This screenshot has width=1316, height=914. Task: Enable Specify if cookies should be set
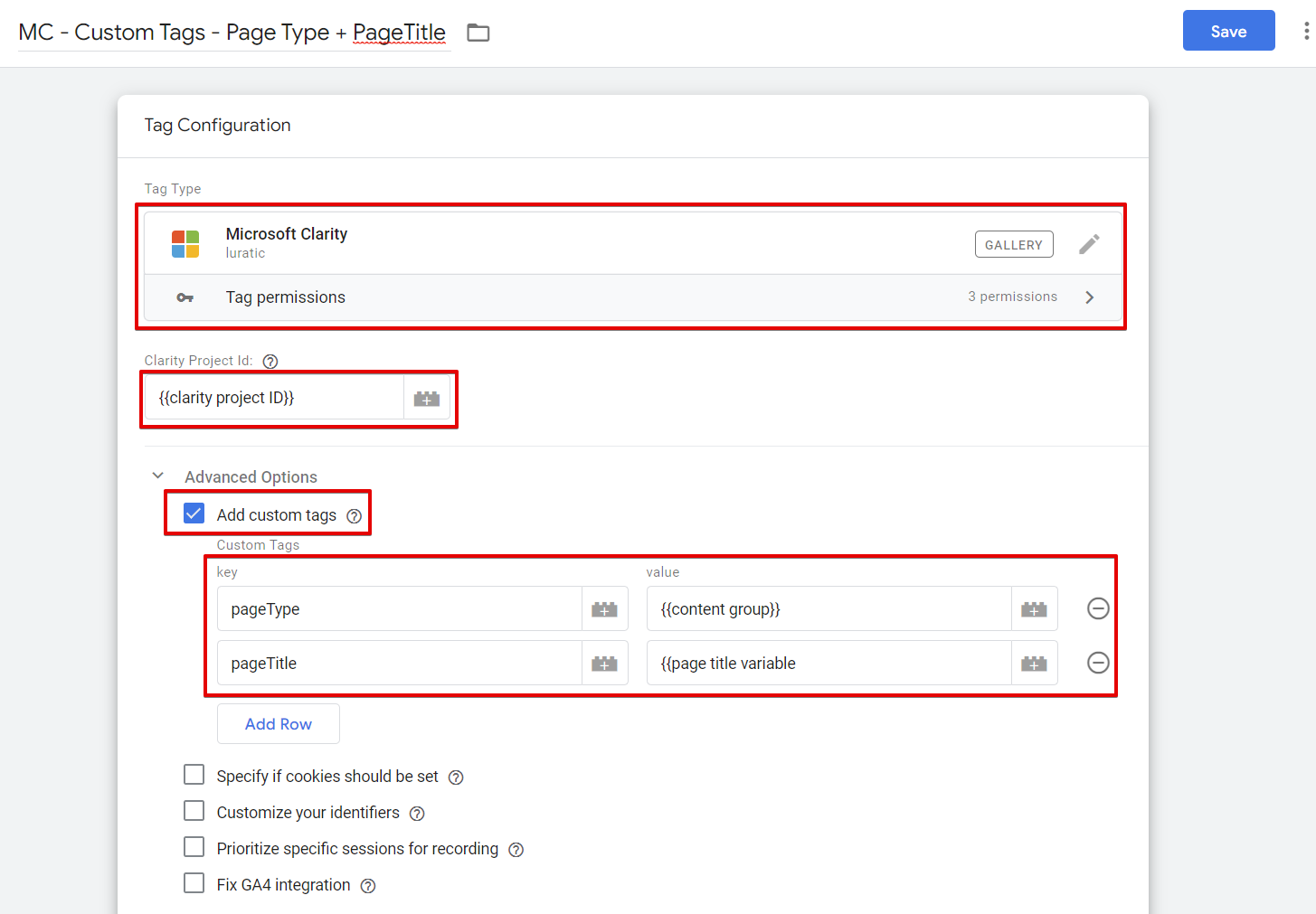(x=194, y=775)
